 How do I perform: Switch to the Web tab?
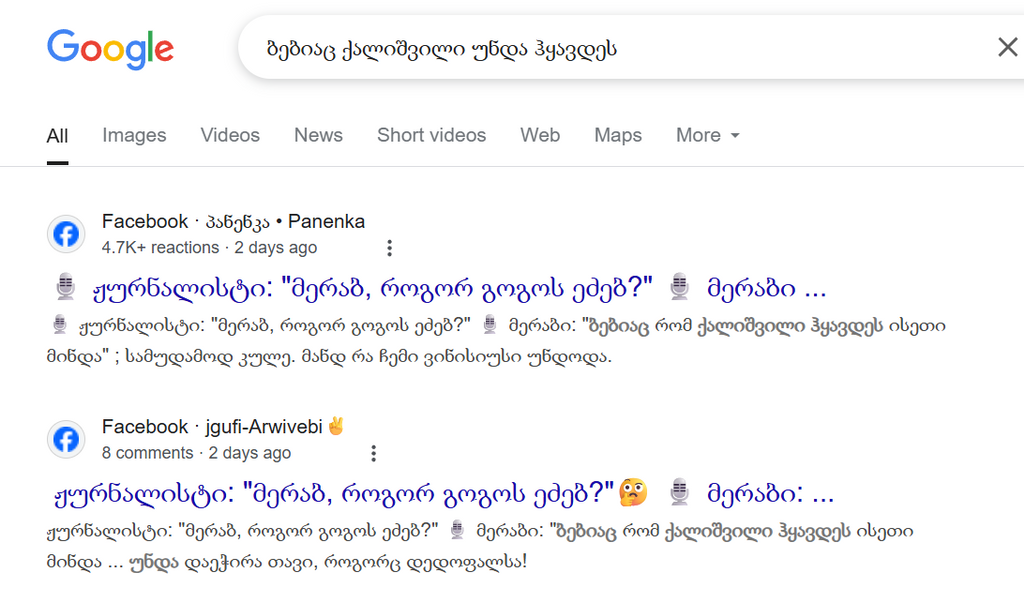540,135
